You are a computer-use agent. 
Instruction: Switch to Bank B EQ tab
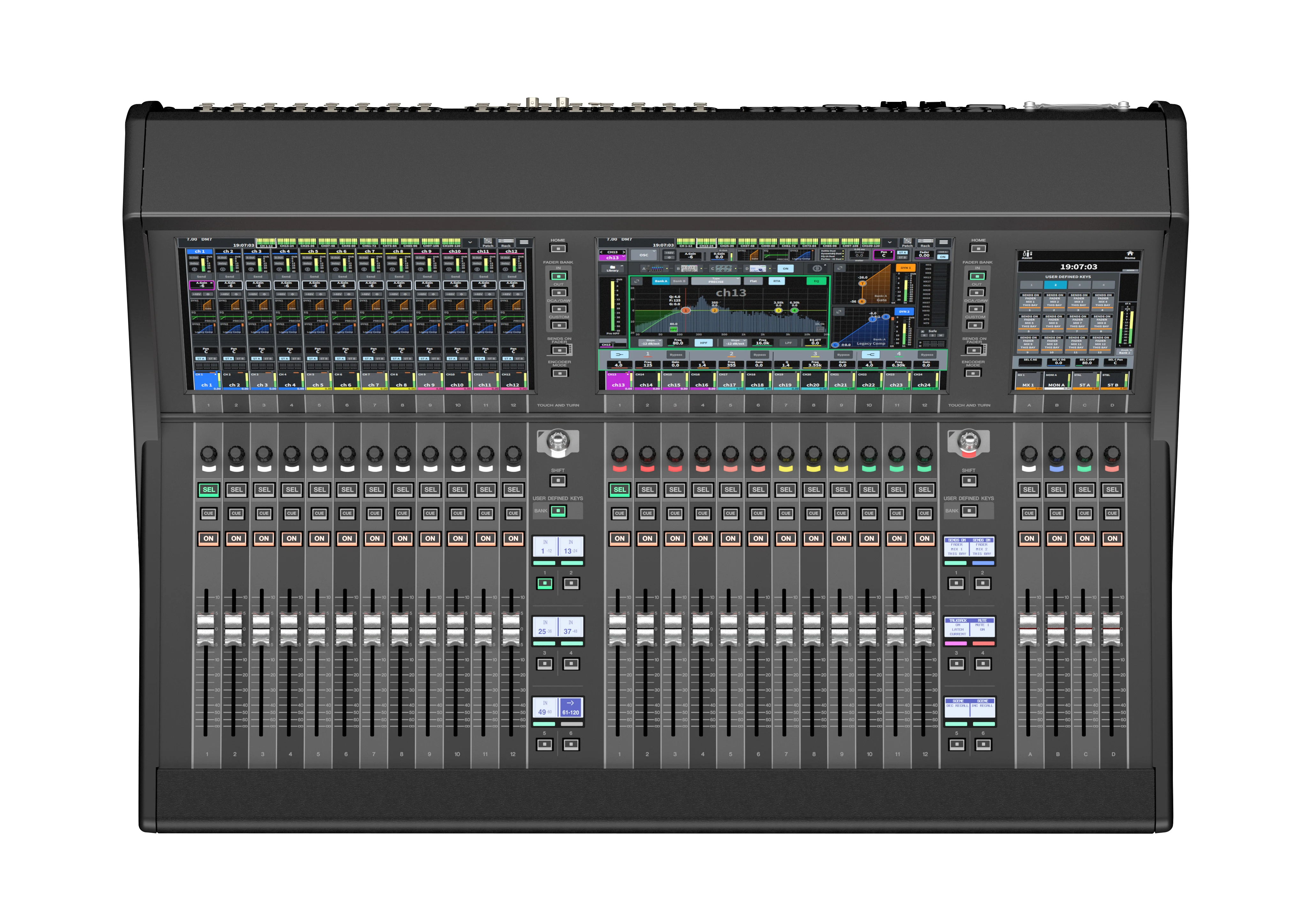click(x=679, y=281)
